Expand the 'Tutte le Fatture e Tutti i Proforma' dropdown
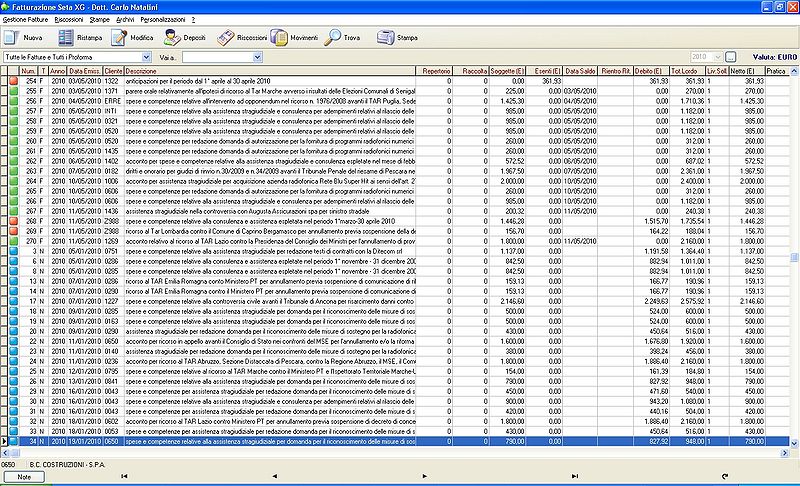The image size is (800, 486). pos(146,57)
